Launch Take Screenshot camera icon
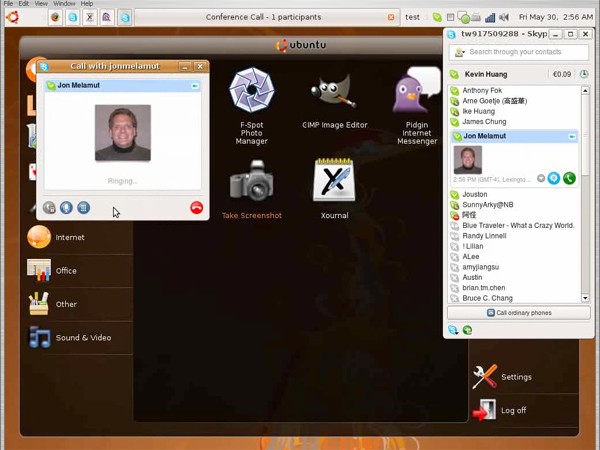Image resolution: width=600 pixels, height=450 pixels. pos(251,181)
